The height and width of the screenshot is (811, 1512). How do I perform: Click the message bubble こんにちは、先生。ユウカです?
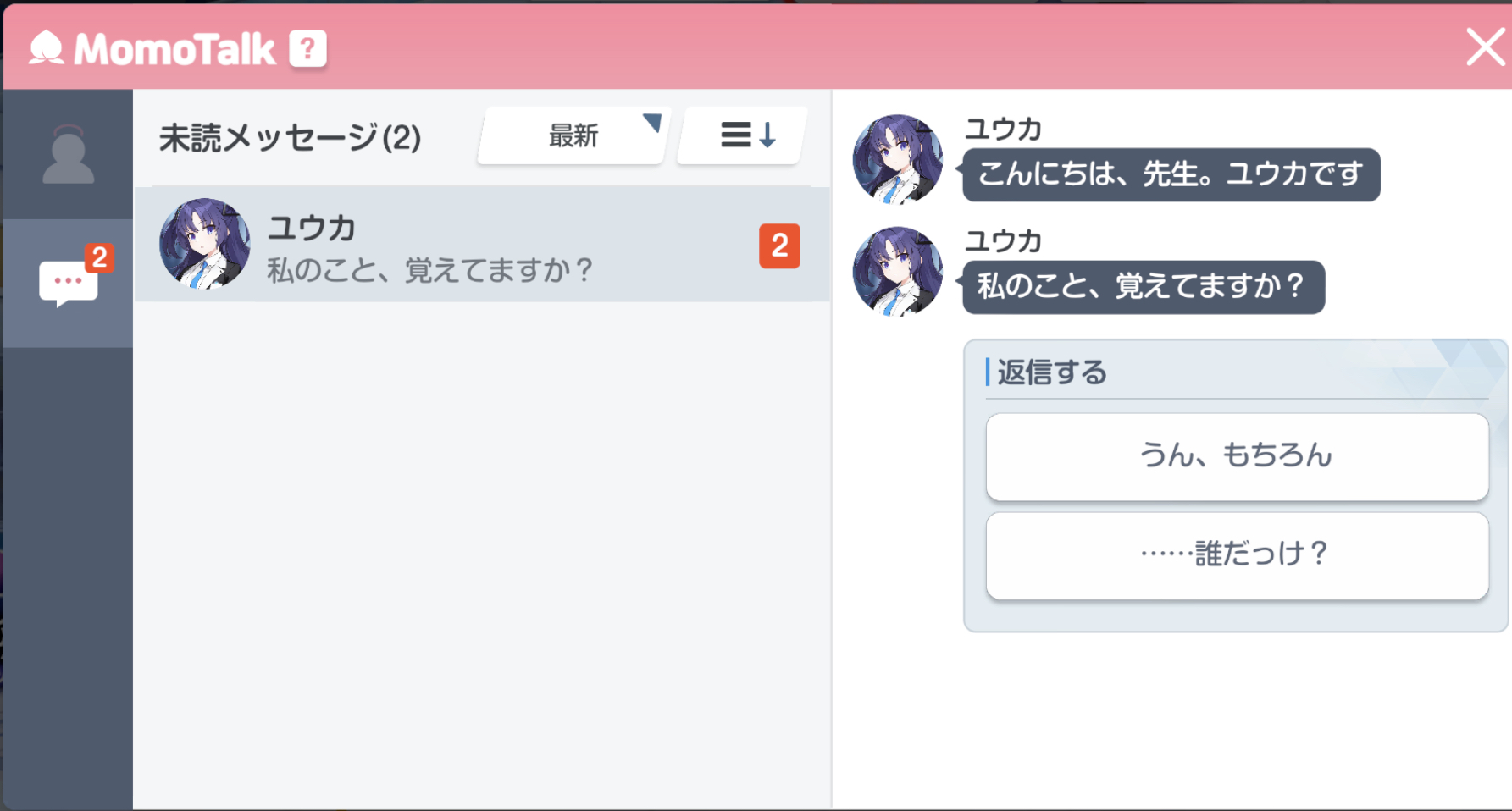[x=1171, y=175]
